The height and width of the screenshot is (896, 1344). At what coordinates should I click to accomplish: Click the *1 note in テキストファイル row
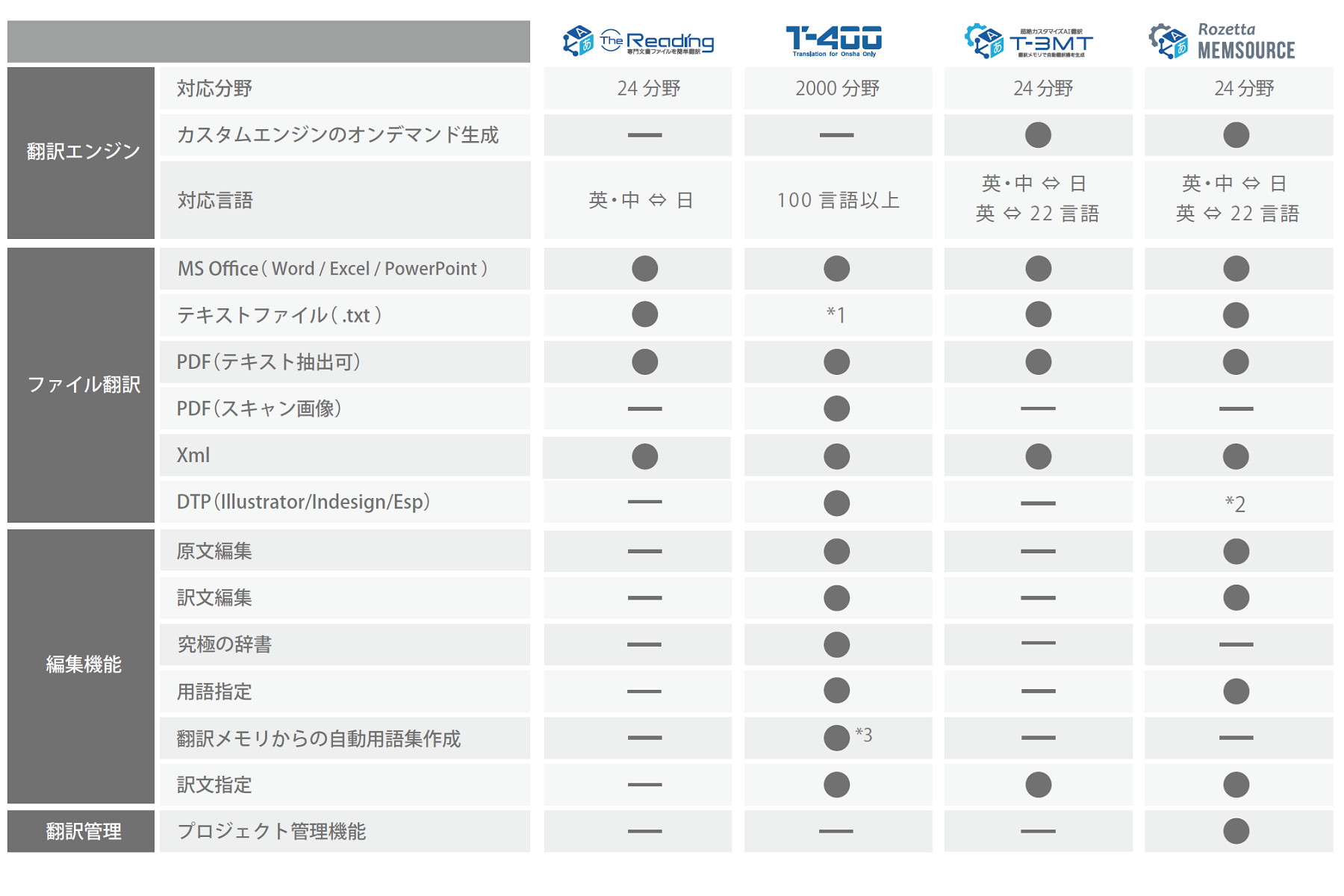point(836,315)
